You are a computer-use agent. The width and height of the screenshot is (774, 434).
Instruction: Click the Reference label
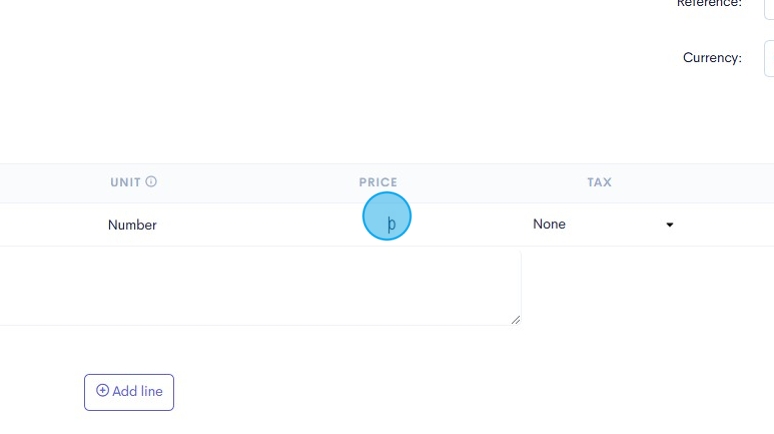pos(709,4)
